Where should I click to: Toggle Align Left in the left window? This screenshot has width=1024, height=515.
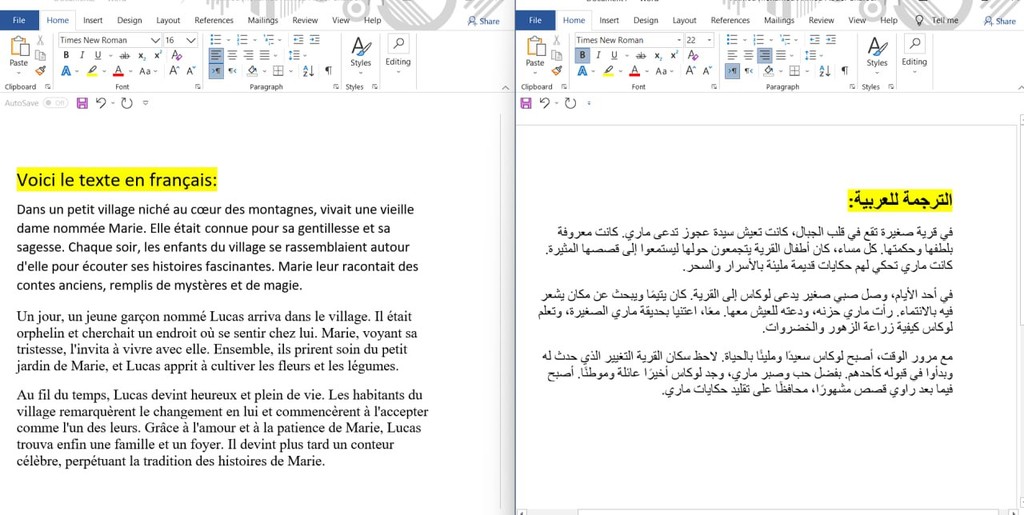[x=216, y=55]
